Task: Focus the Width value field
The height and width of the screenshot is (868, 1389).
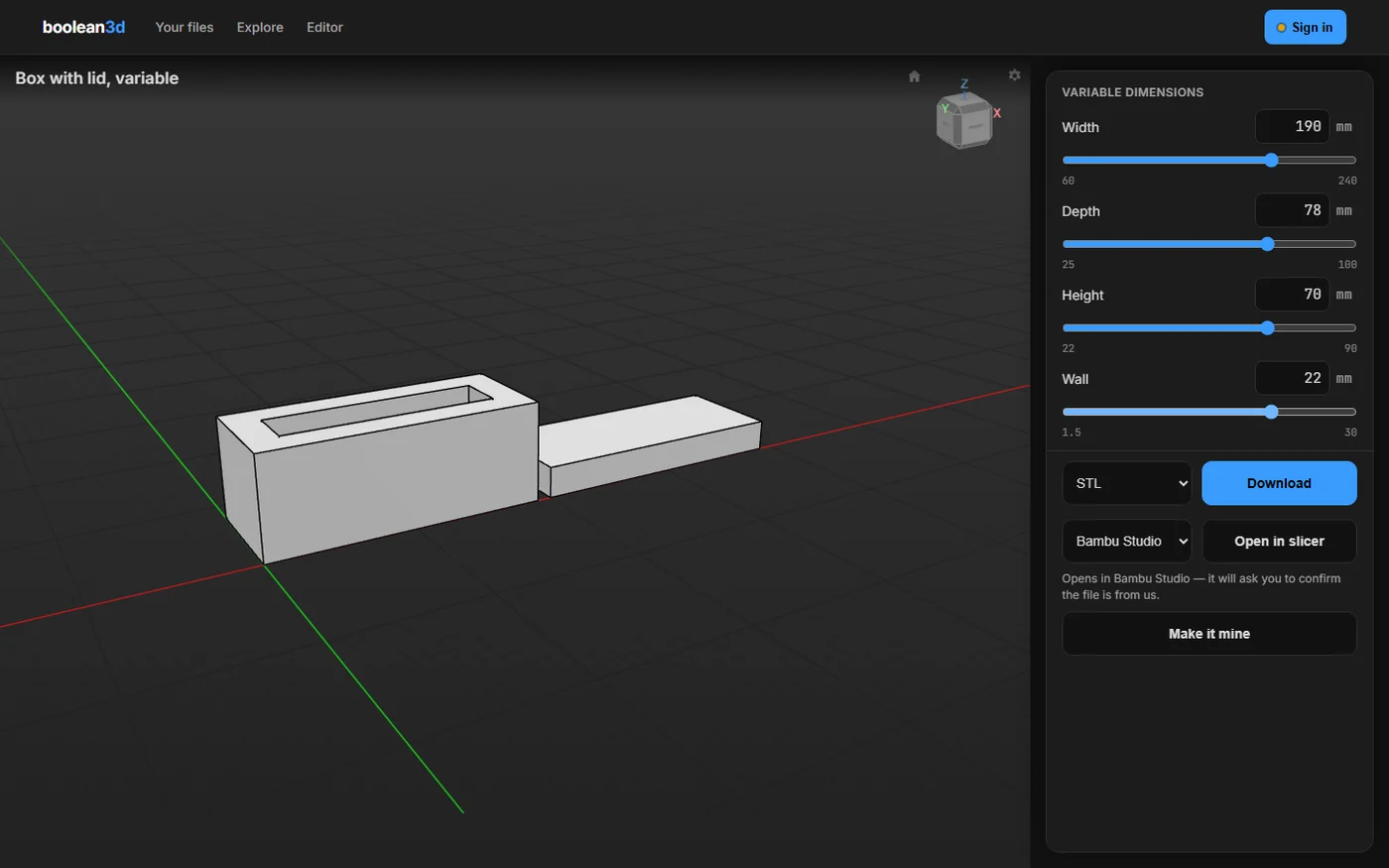Action: tap(1292, 127)
